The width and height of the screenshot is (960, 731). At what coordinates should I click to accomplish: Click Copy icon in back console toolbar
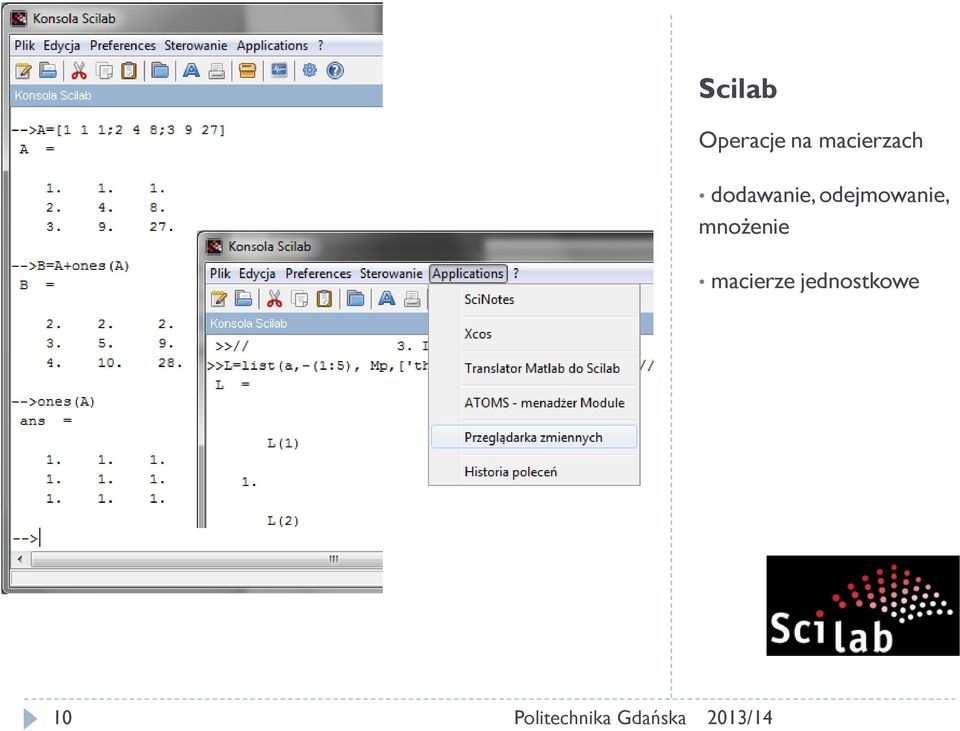[x=105, y=71]
